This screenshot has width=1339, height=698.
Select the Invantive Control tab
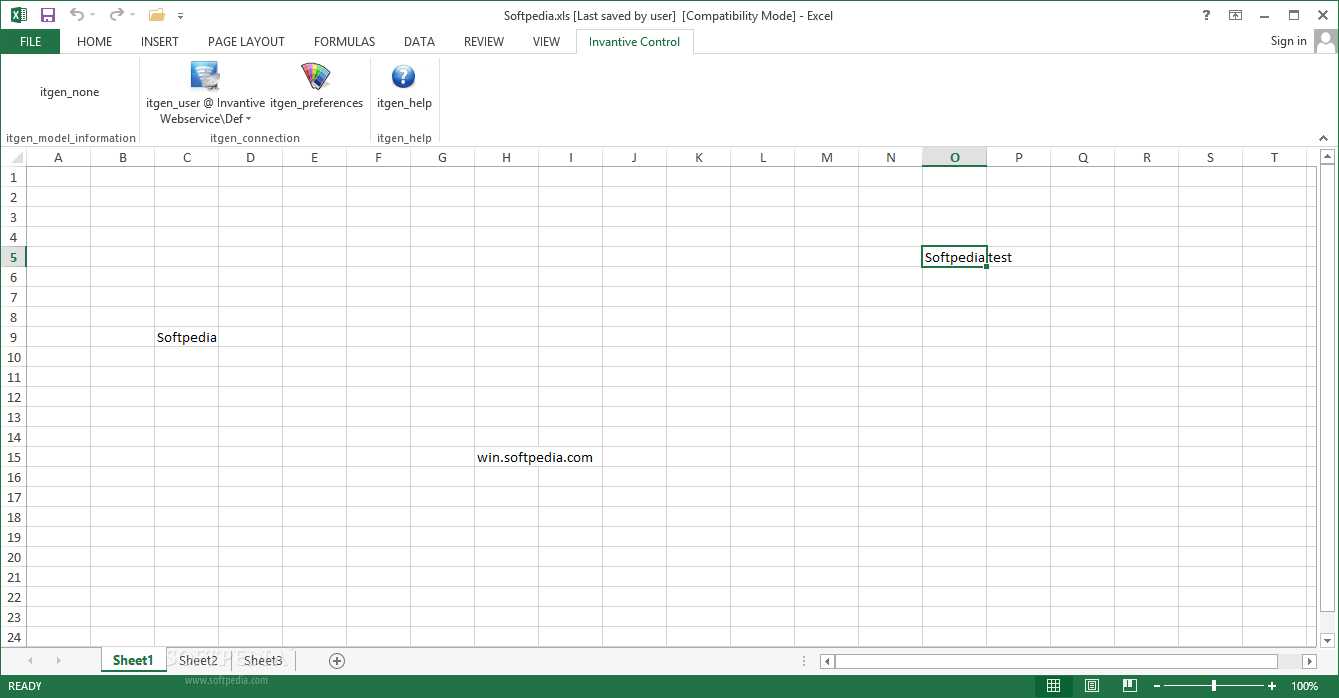point(634,42)
